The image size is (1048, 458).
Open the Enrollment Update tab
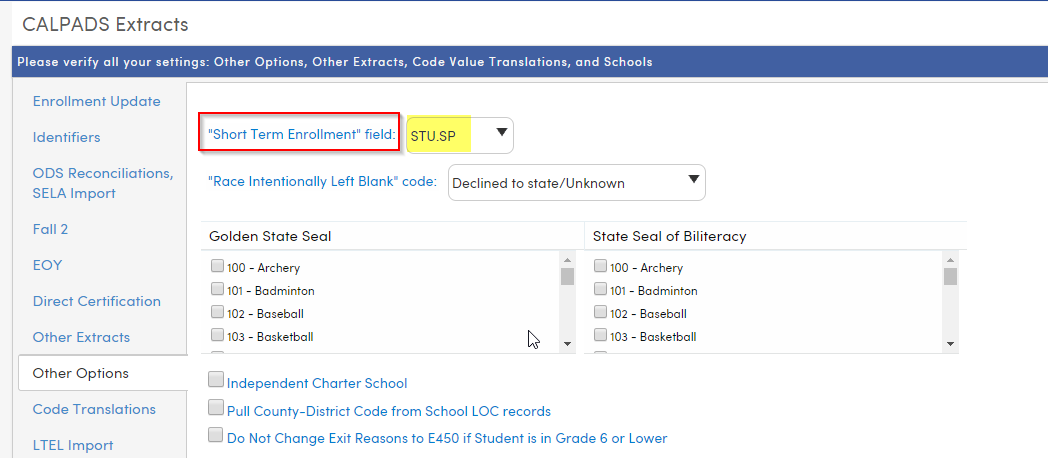click(x=97, y=102)
